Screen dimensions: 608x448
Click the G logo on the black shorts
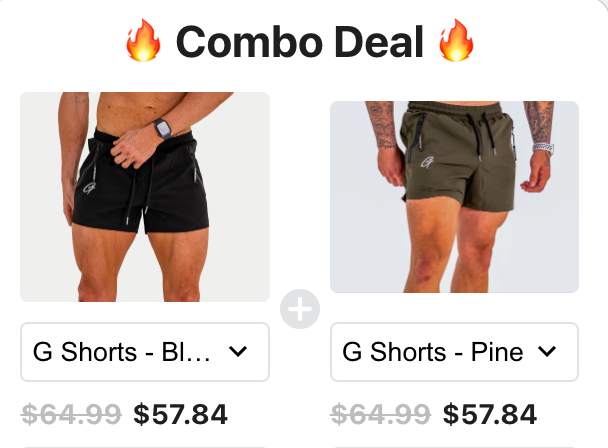[90, 188]
